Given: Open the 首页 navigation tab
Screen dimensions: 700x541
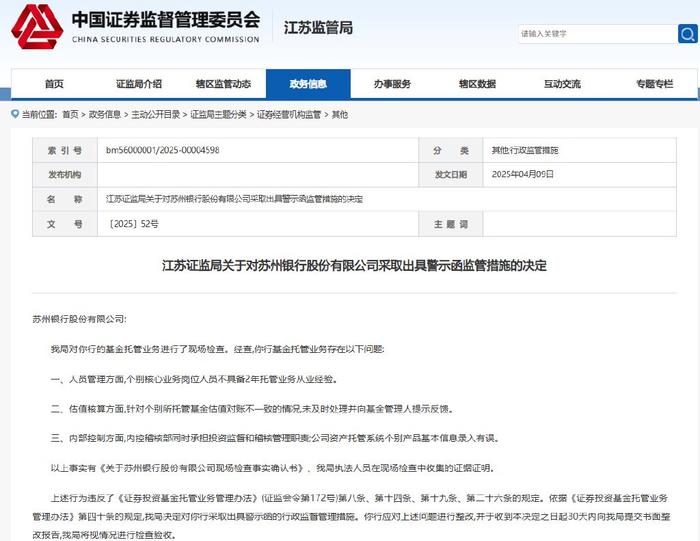Looking at the screenshot, I should [x=54, y=84].
